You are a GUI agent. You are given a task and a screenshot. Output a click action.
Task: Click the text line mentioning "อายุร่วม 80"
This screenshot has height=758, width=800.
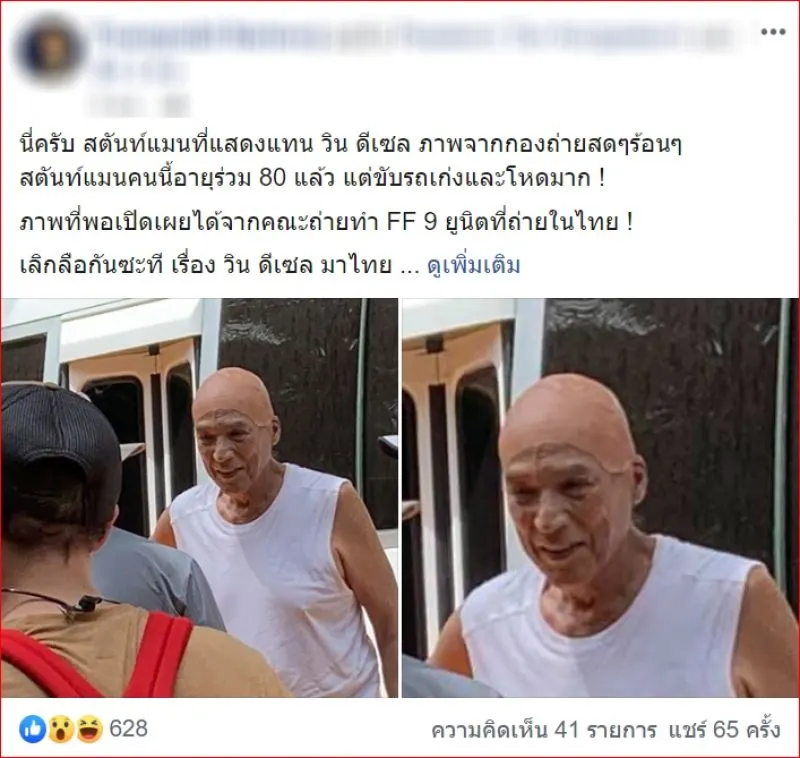pyautogui.click(x=312, y=179)
